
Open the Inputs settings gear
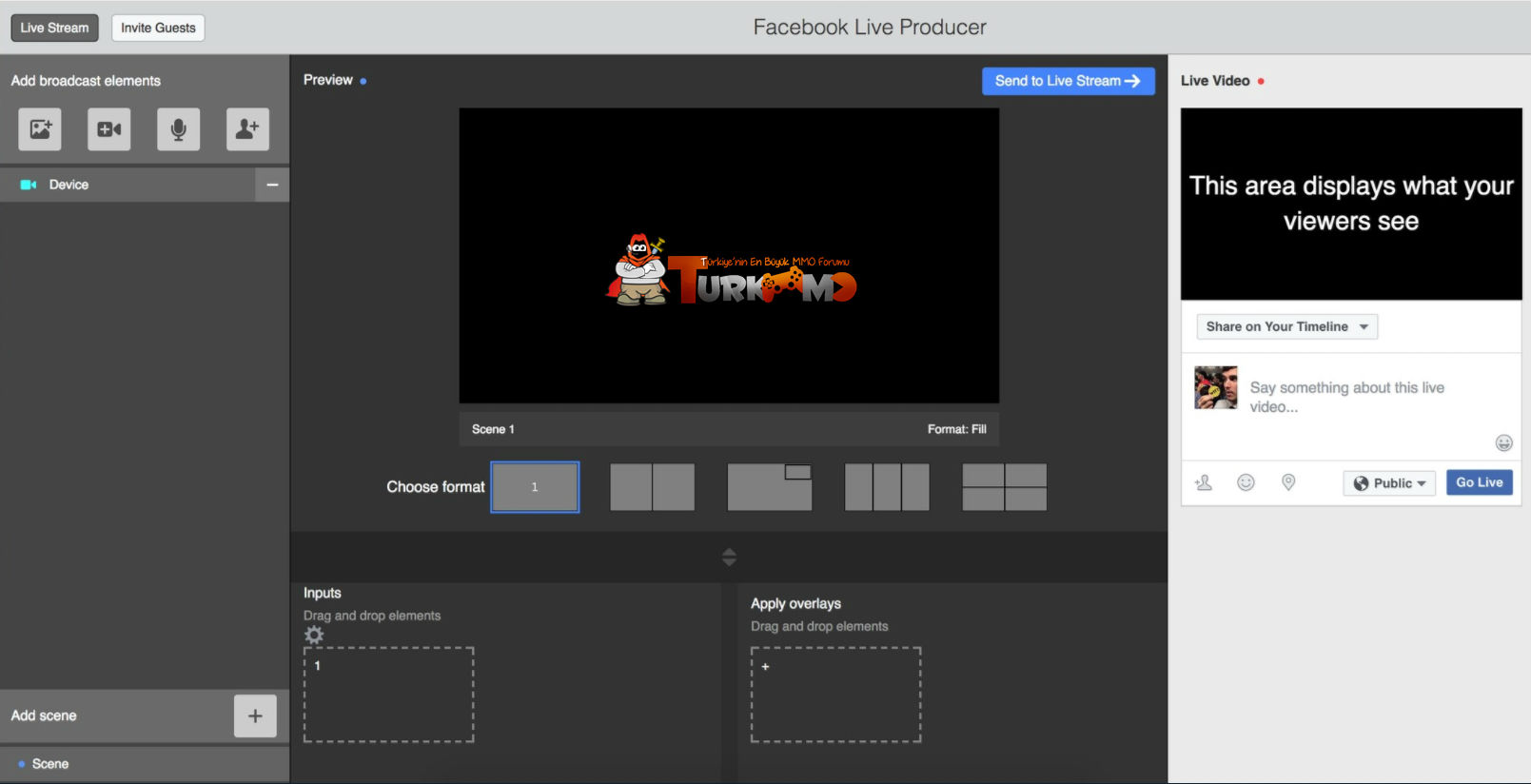[x=314, y=635]
